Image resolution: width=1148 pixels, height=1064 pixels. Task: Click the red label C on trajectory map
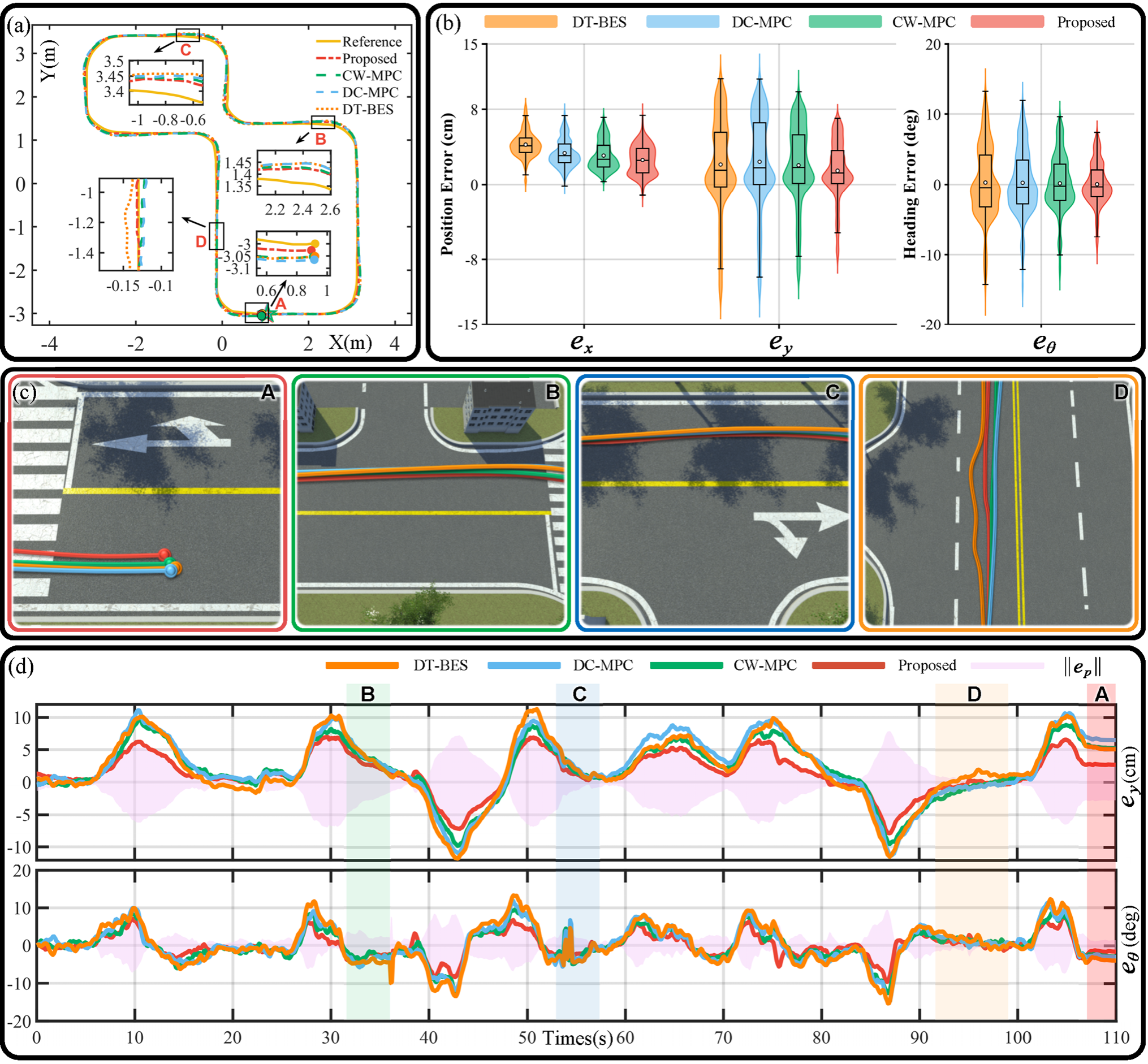(x=185, y=50)
